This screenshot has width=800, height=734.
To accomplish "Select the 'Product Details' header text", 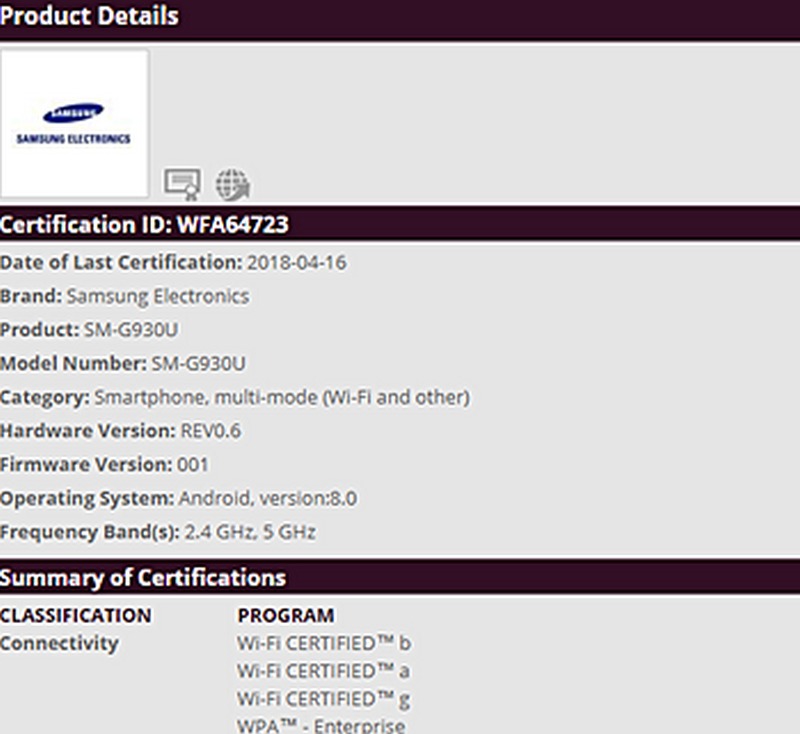I will tap(89, 16).
